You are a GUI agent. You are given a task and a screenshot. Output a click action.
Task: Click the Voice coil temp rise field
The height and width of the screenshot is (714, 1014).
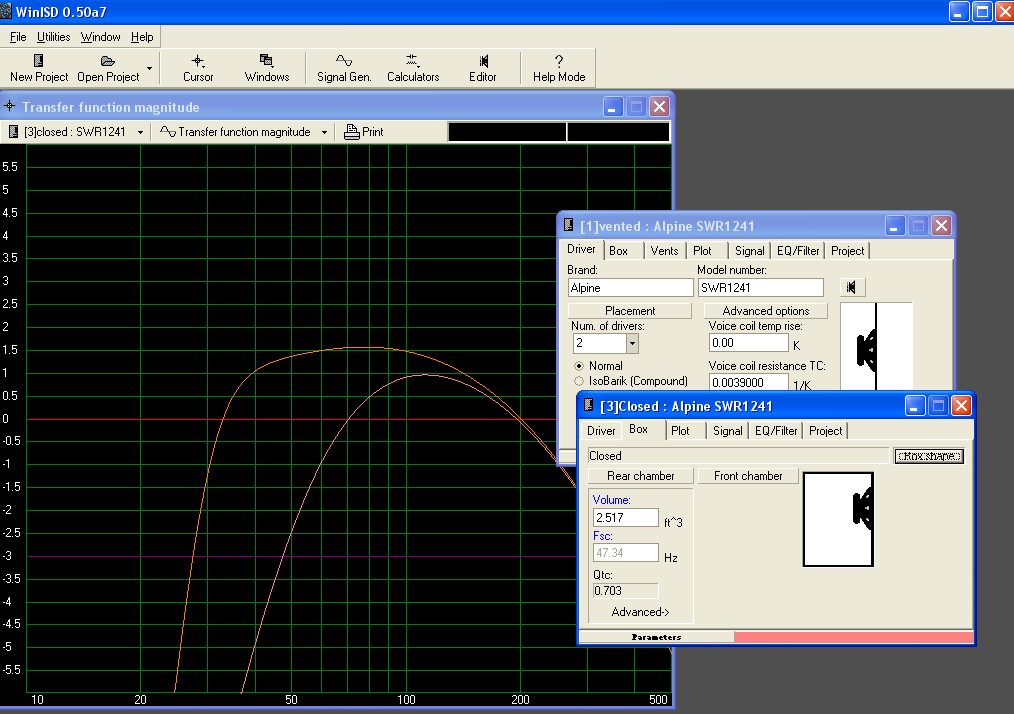click(x=749, y=343)
